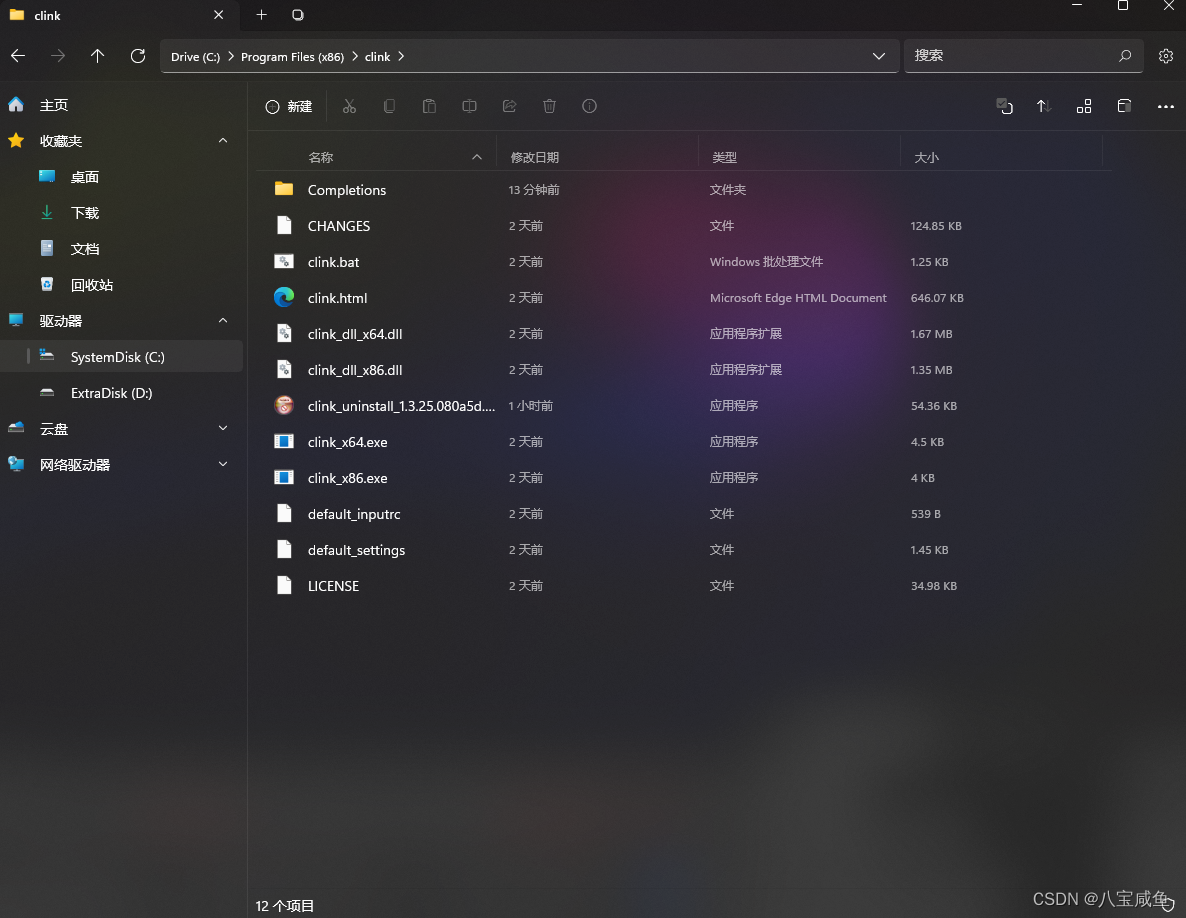Viewport: 1186px width, 918px height.
Task: Click the refresh button in navigation bar
Action: click(137, 56)
